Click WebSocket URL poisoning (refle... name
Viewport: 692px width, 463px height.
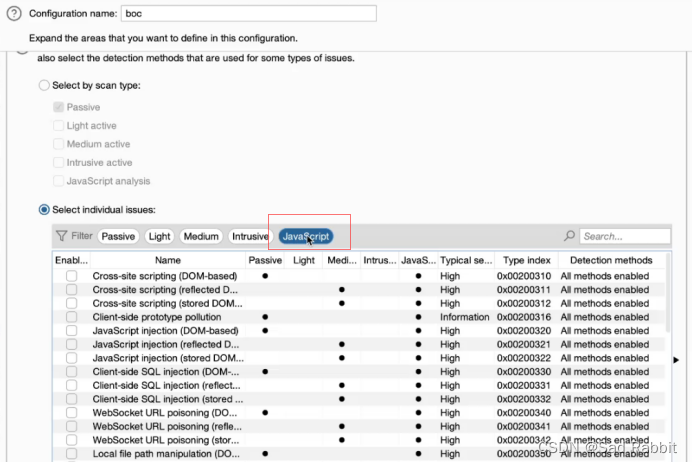click(167, 427)
